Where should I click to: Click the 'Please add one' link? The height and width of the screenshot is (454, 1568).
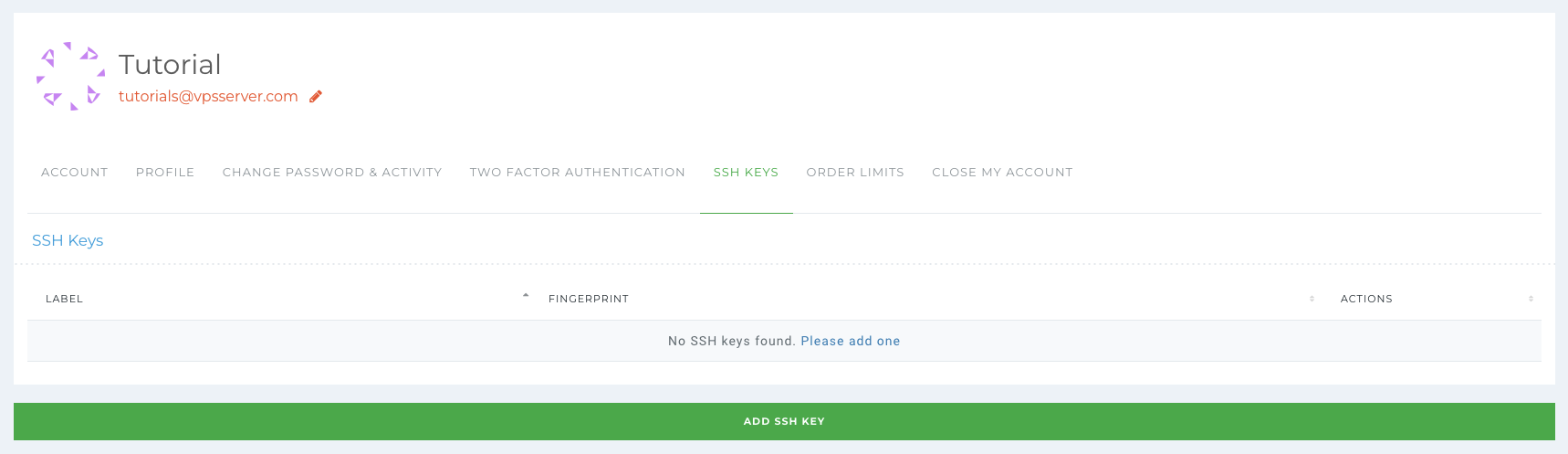[x=850, y=341]
